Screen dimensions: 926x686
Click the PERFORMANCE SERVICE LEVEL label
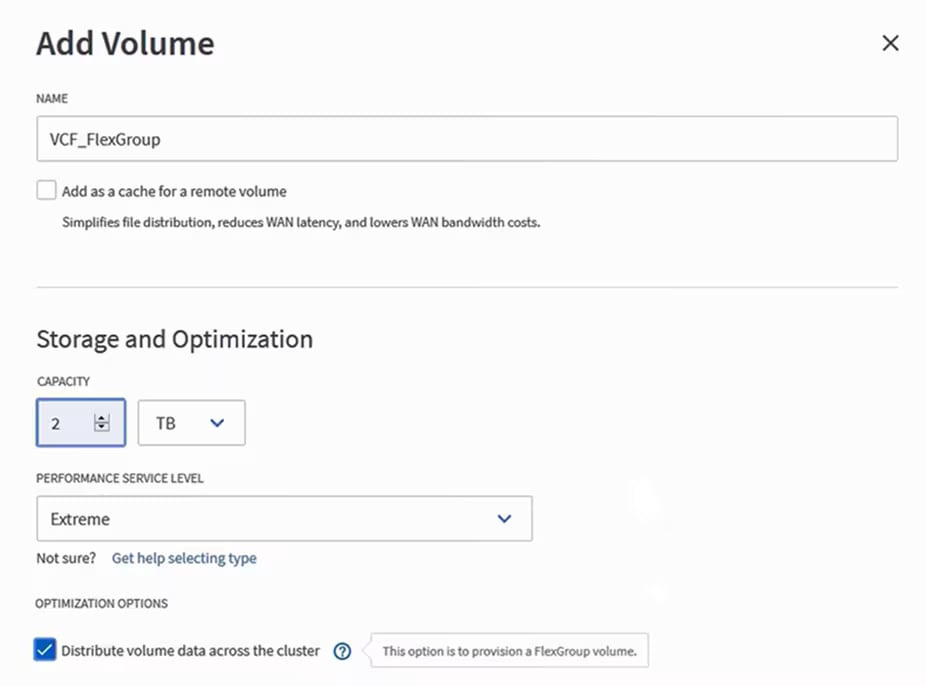[120, 478]
